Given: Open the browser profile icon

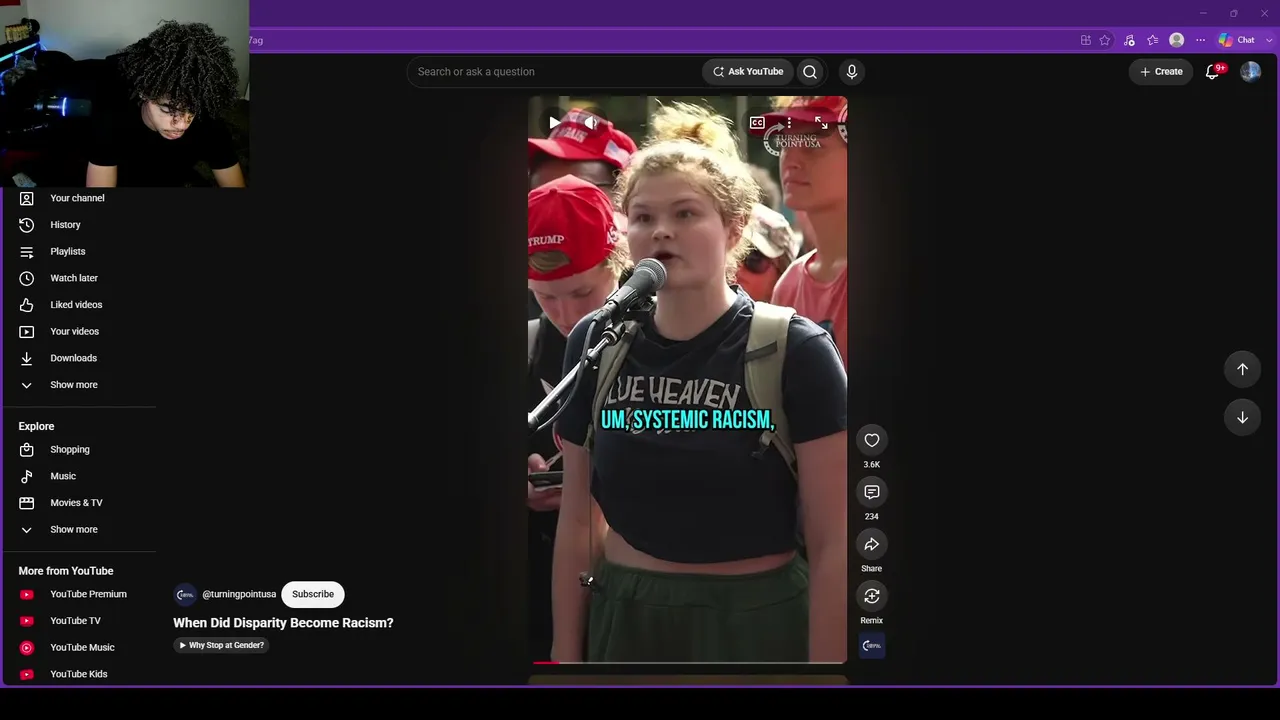Looking at the screenshot, I should 1177,40.
